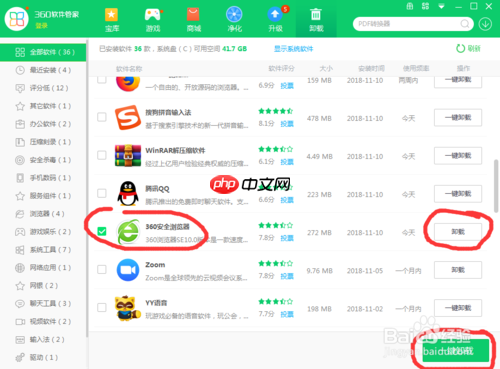Viewport: 500px width, 369px height.
Task: Click 投票 link for WinRAR
Action: point(287,162)
